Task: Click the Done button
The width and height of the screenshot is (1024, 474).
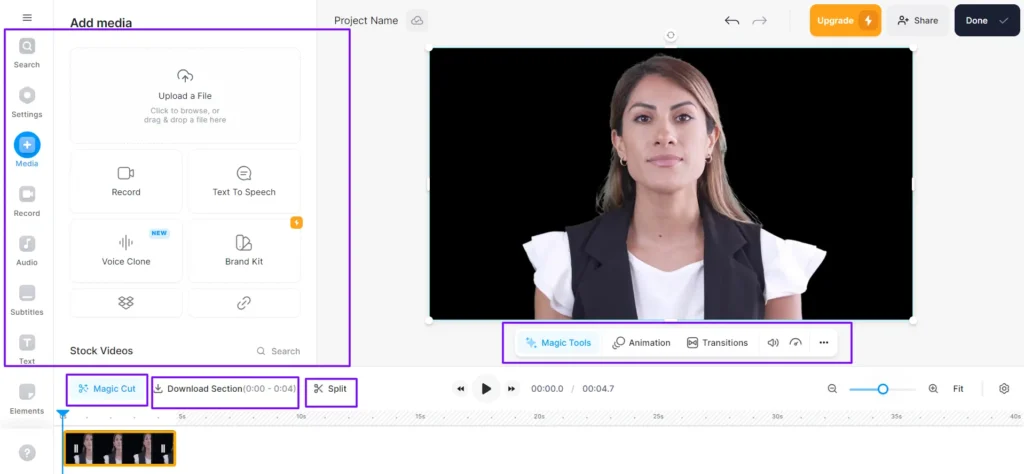Action: click(x=987, y=20)
